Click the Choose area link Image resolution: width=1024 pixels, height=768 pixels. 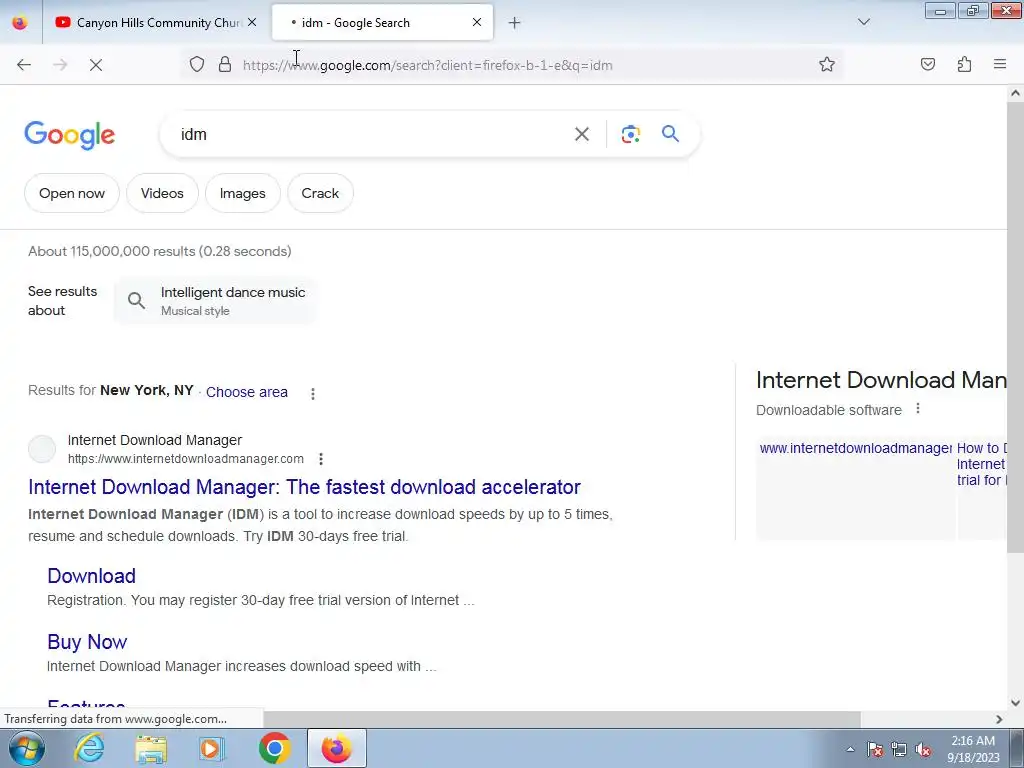[x=247, y=392]
